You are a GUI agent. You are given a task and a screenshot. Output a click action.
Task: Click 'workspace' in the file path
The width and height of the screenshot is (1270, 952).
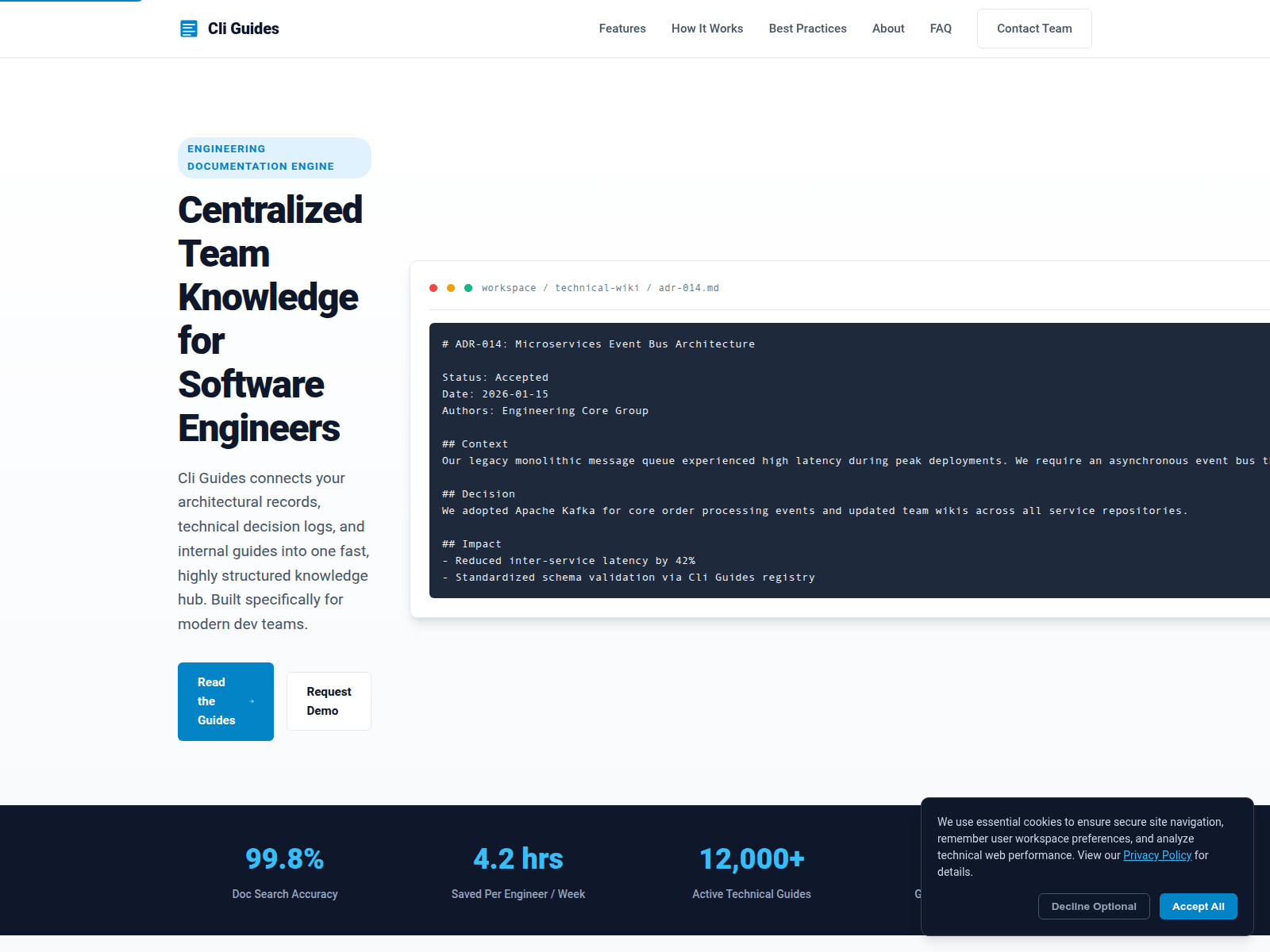[509, 288]
